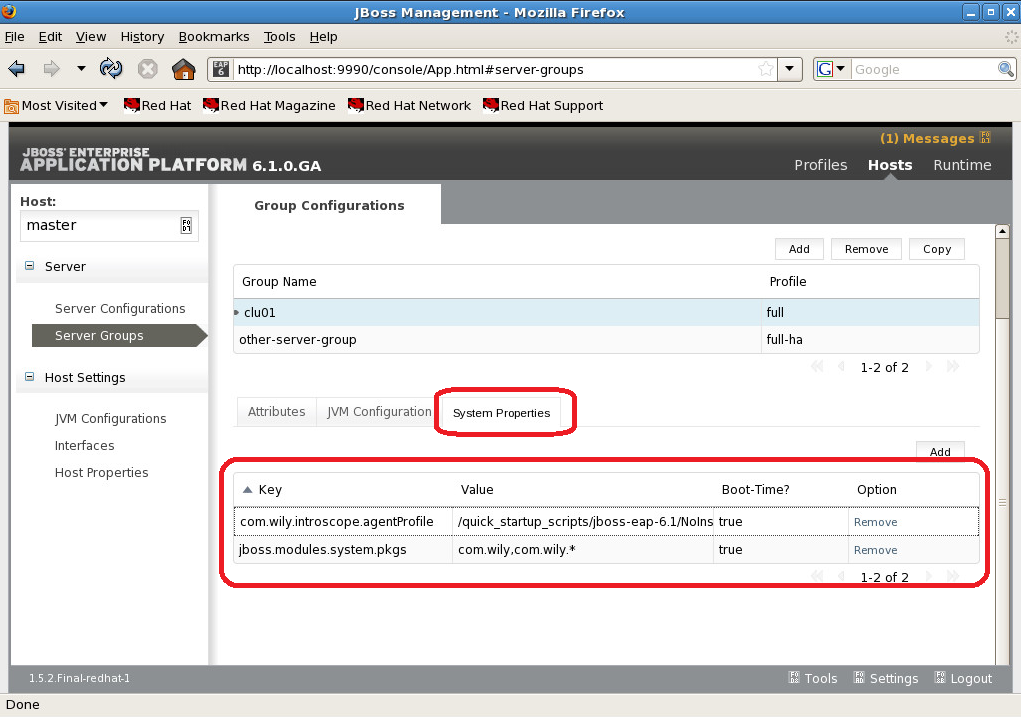Open Server Configurations in sidebar
The width and height of the screenshot is (1021, 717).
pos(120,308)
